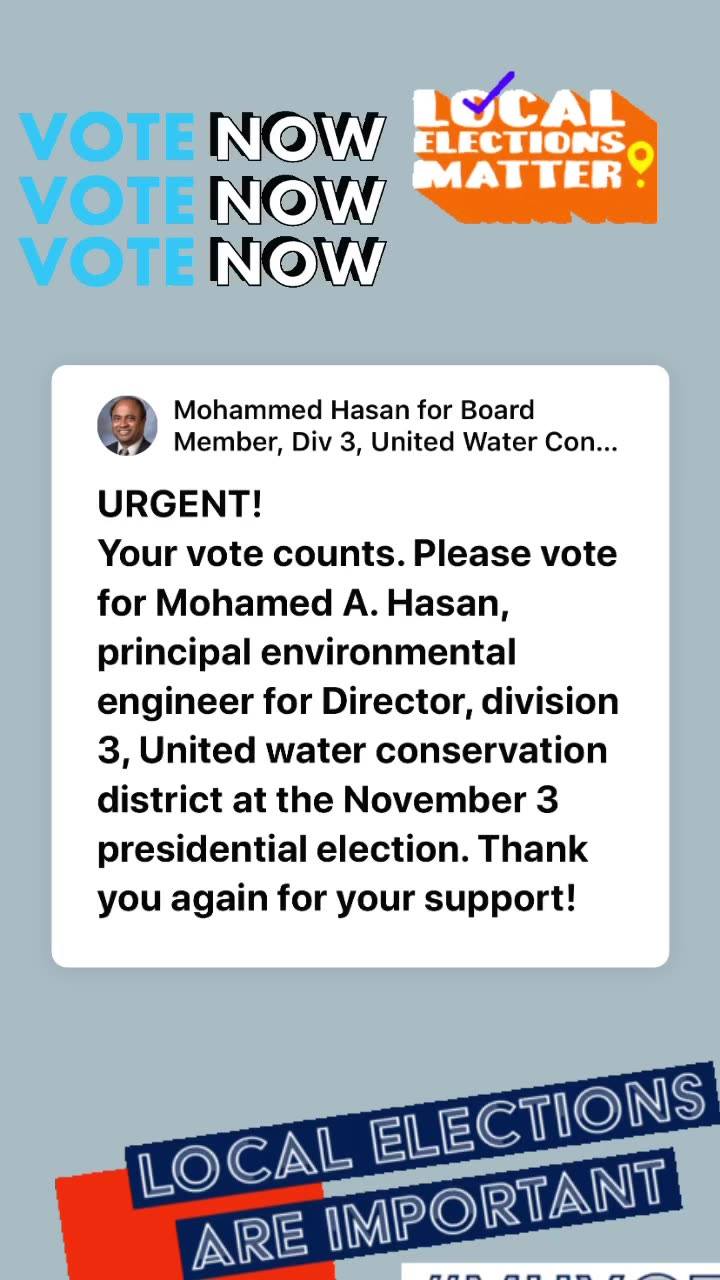Open Mohammed Hasan's profile avatar
720x1280 pixels.
pos(127,426)
